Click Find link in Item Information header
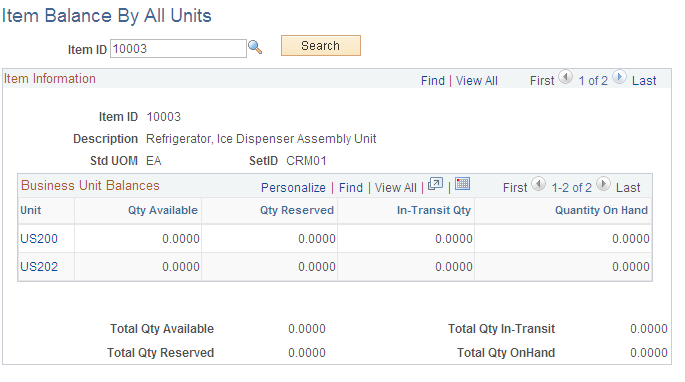 [x=432, y=81]
